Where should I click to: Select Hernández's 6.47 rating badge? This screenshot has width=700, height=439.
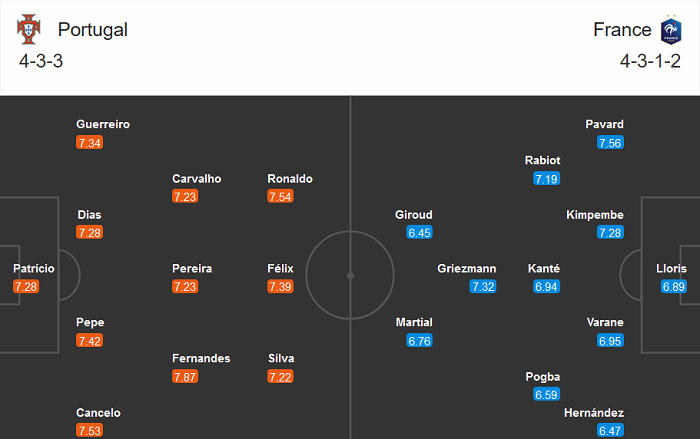click(610, 431)
